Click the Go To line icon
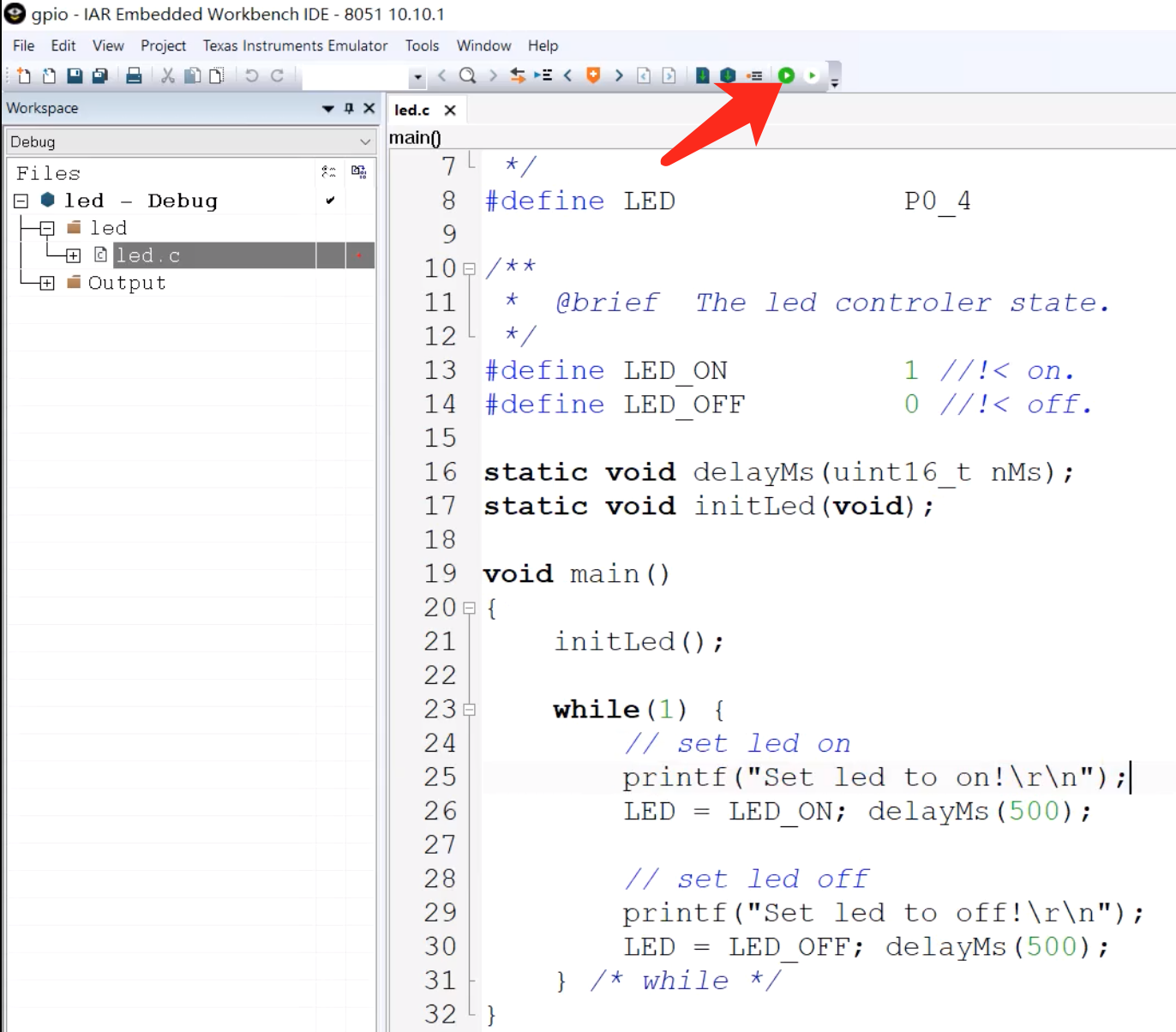Viewport: 1176px width, 1032px height. [x=543, y=75]
